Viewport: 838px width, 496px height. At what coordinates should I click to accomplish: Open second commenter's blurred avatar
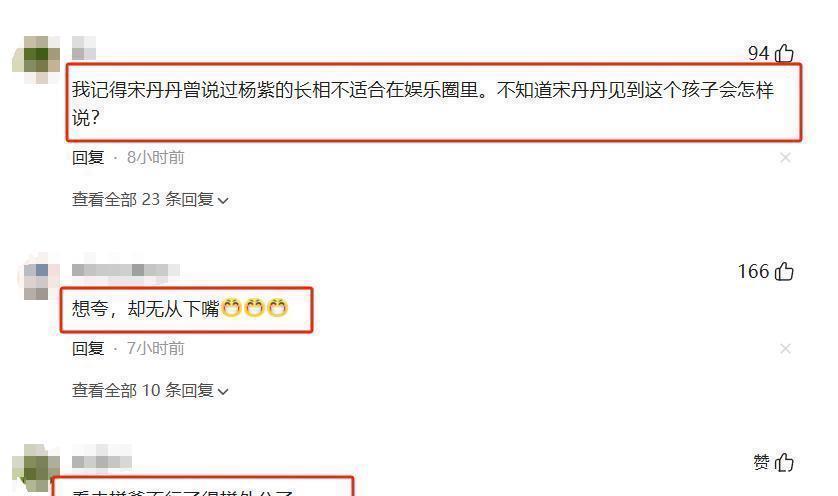click(x=36, y=282)
